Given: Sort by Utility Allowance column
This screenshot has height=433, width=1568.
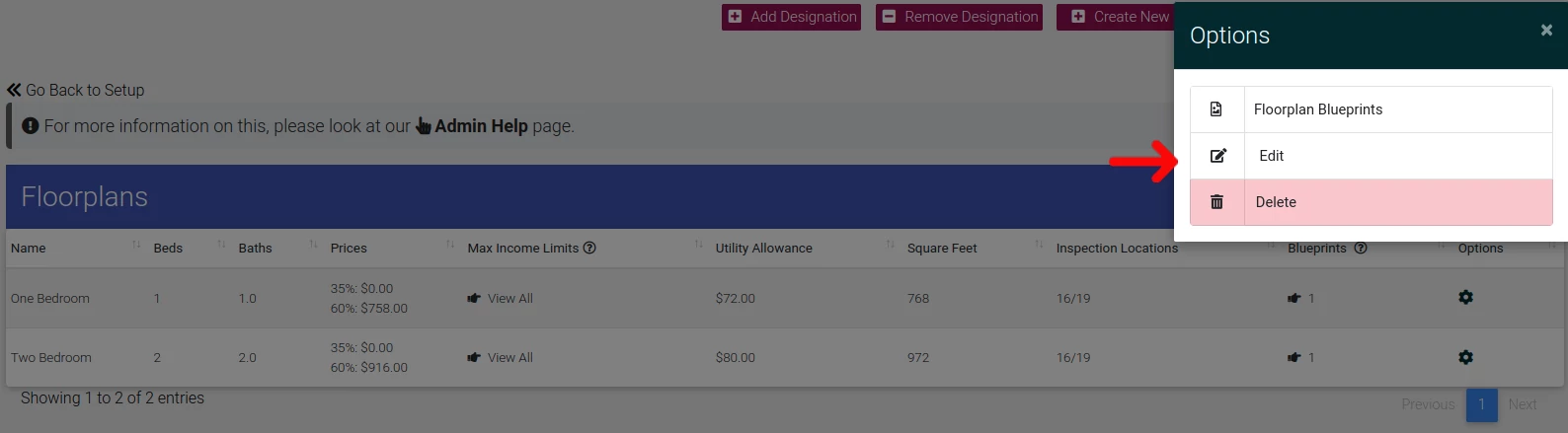Looking at the screenshot, I should coord(805,248).
